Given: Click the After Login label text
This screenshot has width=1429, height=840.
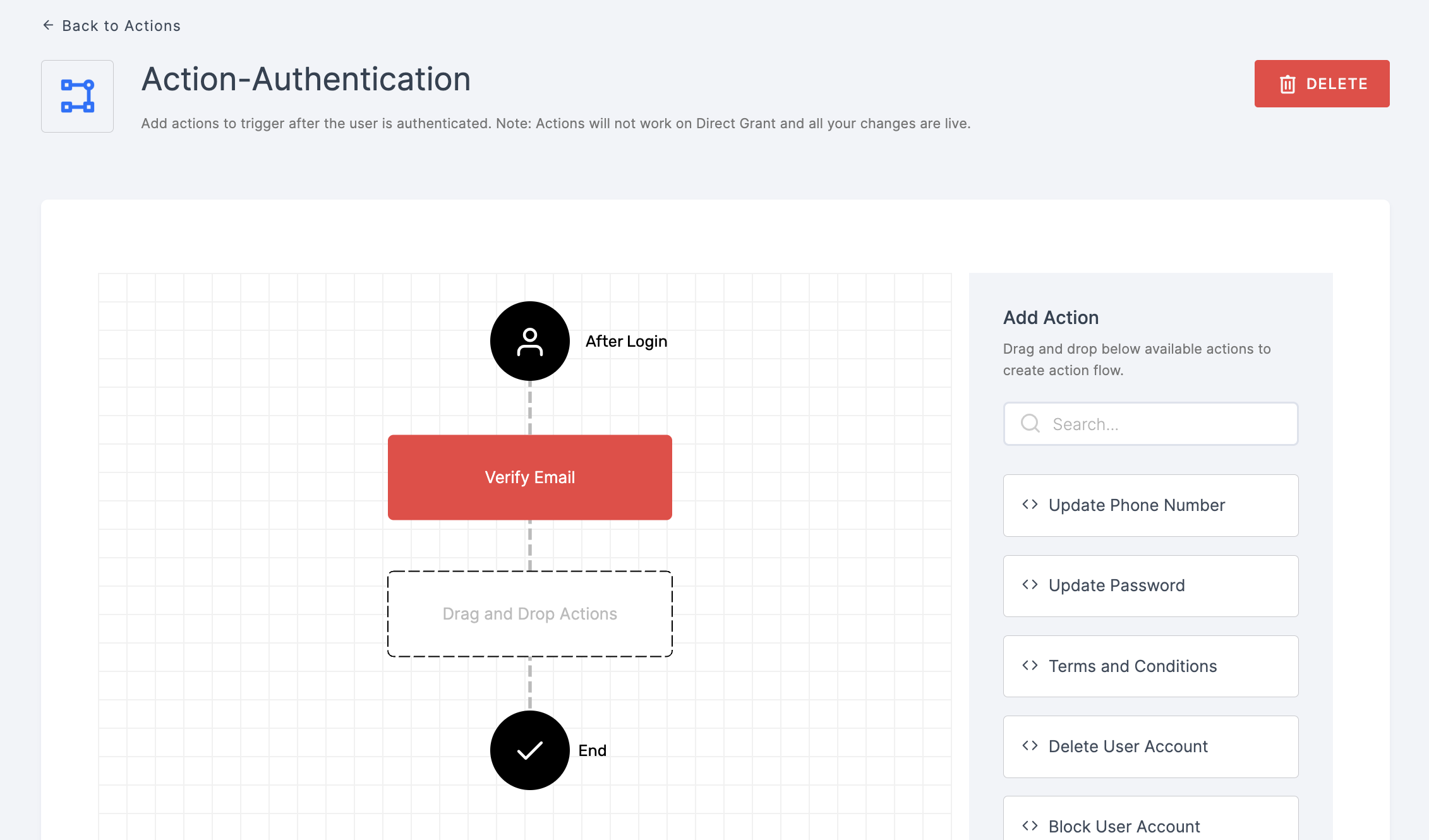Looking at the screenshot, I should 626,341.
